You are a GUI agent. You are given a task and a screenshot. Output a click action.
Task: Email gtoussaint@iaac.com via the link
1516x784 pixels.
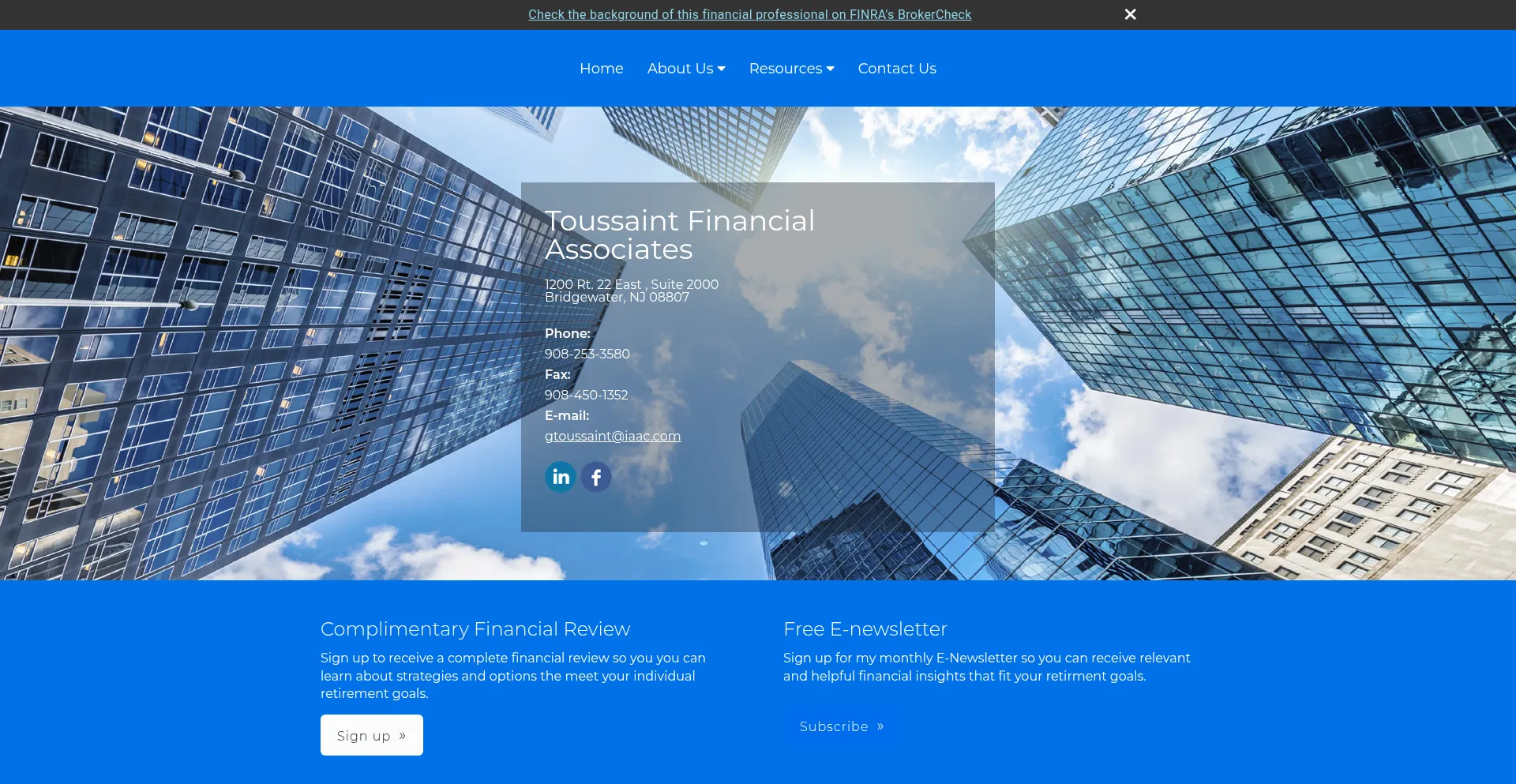click(x=613, y=436)
